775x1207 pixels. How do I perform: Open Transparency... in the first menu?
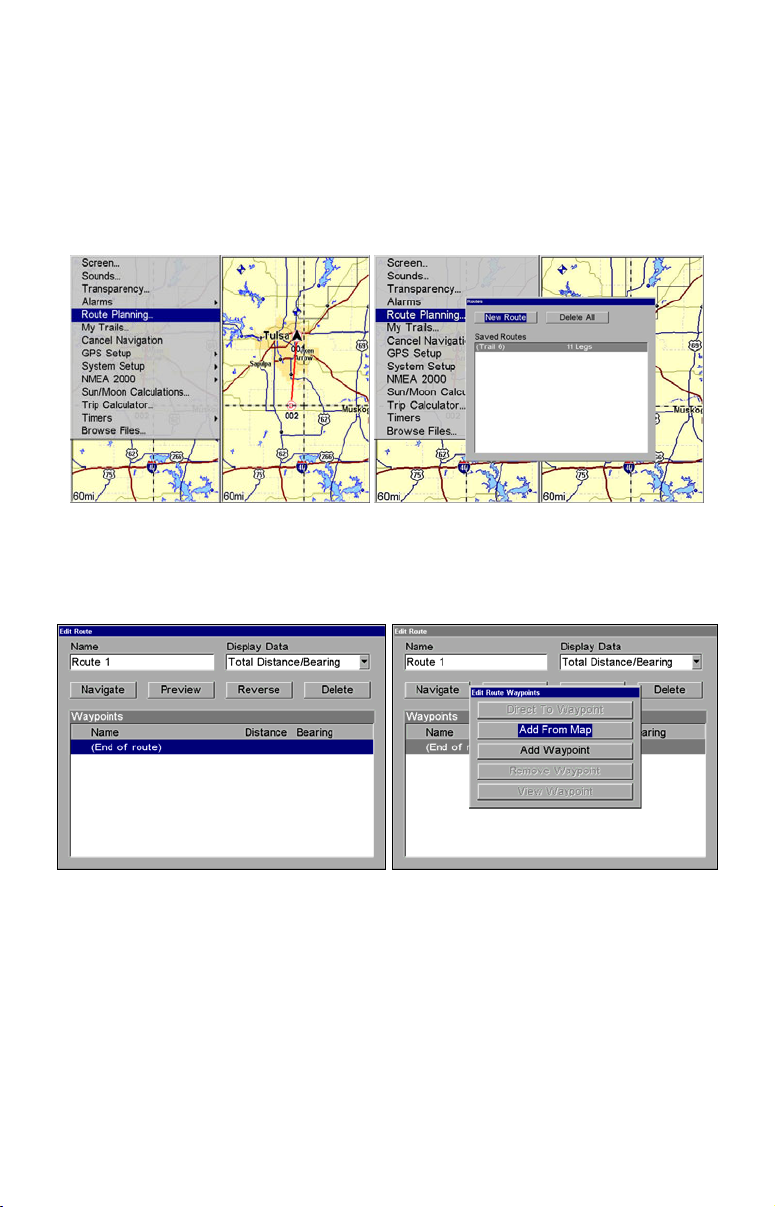[115, 289]
